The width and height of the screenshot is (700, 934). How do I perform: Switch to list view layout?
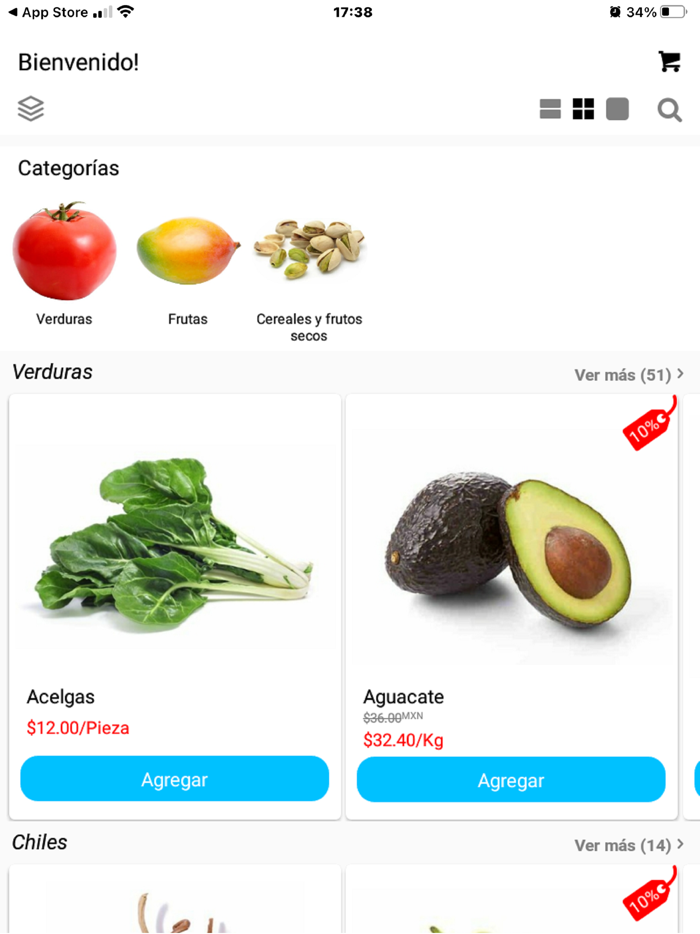tap(550, 109)
